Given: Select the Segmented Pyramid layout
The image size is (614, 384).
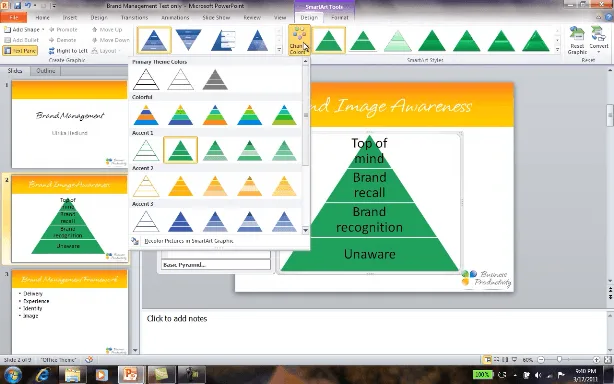Looking at the screenshot, I should click(257, 40).
